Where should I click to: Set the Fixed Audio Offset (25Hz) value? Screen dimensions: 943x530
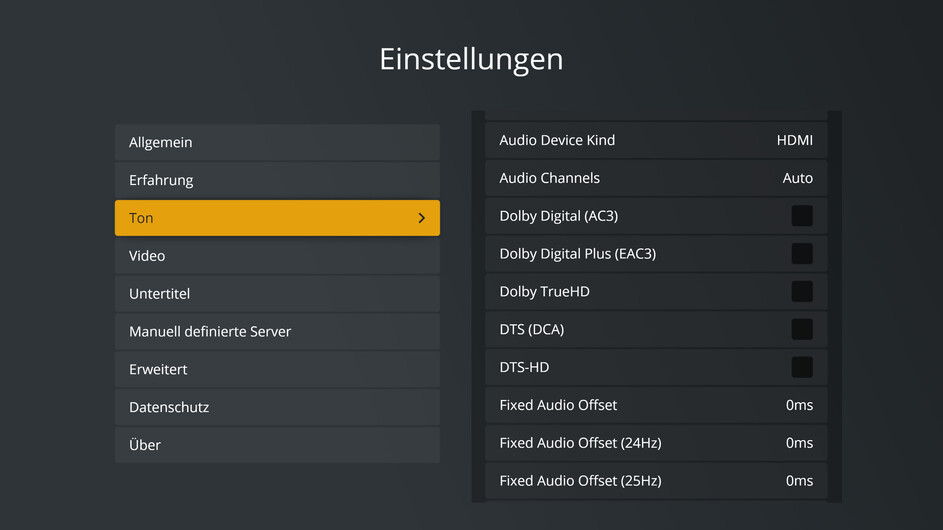[x=799, y=481]
